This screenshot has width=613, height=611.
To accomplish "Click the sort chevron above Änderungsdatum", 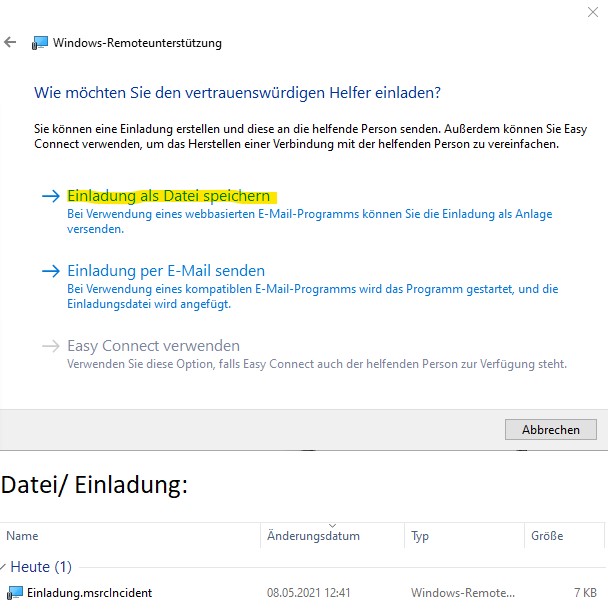I will (x=332, y=524).
